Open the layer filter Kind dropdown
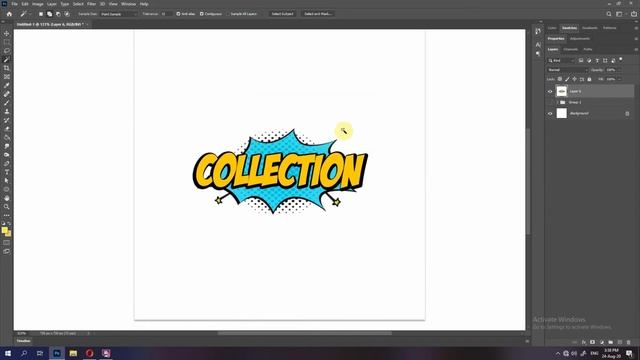This screenshot has height=360, width=640. coord(561,60)
